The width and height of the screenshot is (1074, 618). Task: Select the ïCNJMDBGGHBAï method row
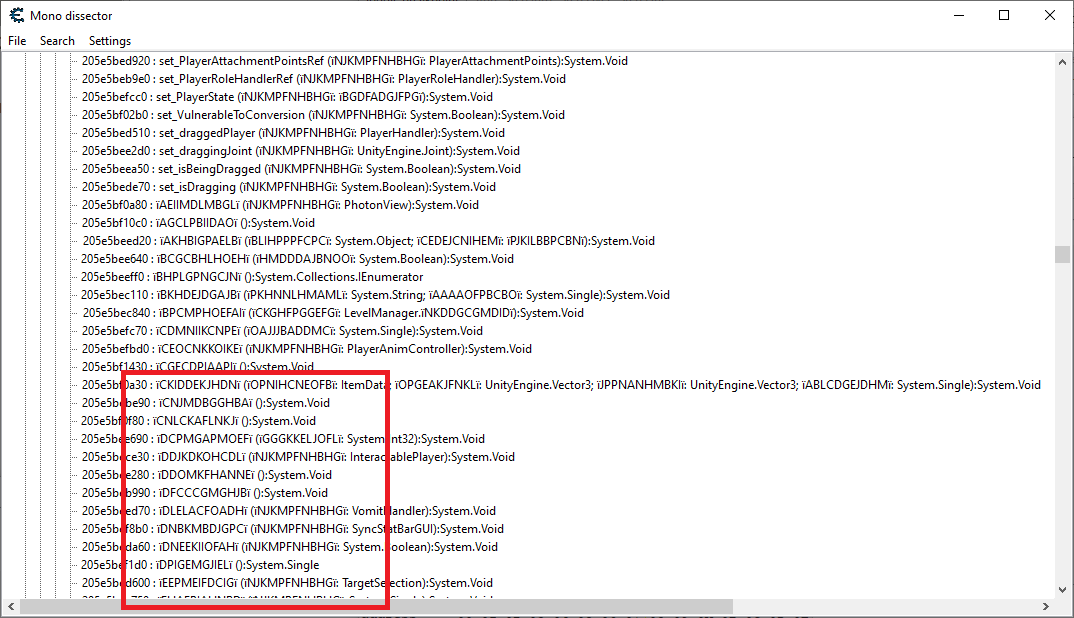pos(205,402)
